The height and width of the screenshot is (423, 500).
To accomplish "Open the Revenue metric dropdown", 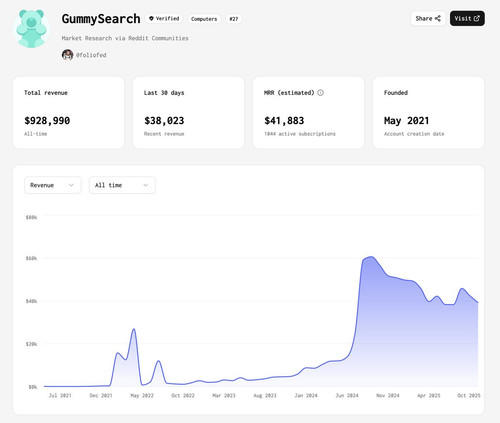I will pyautogui.click(x=53, y=185).
